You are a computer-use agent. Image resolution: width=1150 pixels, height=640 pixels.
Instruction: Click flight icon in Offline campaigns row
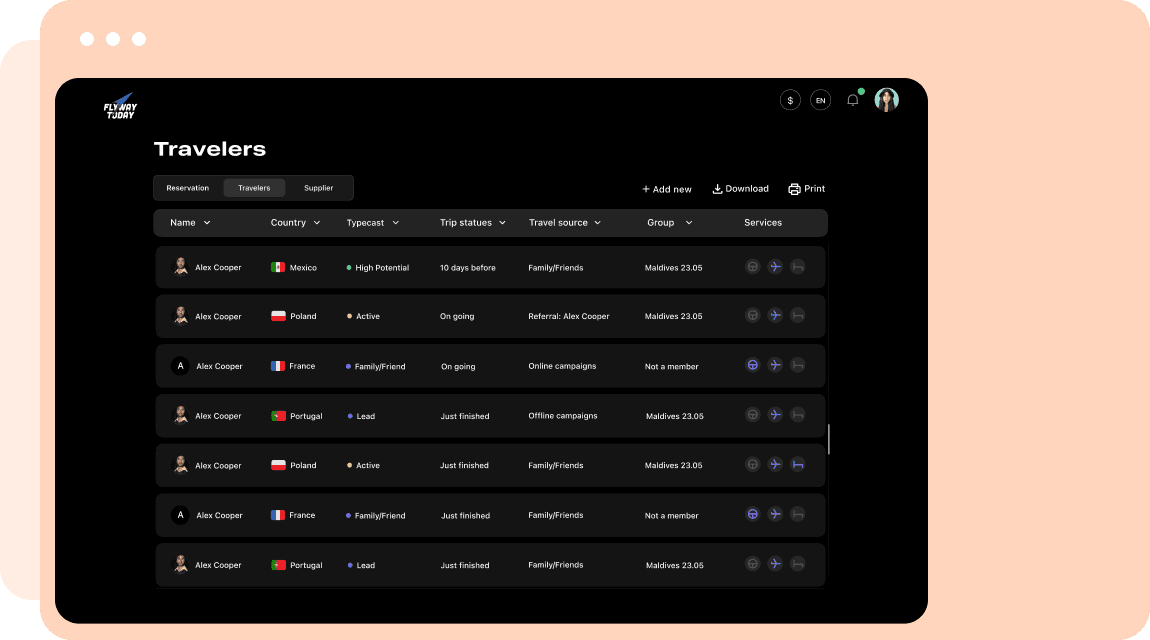point(775,415)
